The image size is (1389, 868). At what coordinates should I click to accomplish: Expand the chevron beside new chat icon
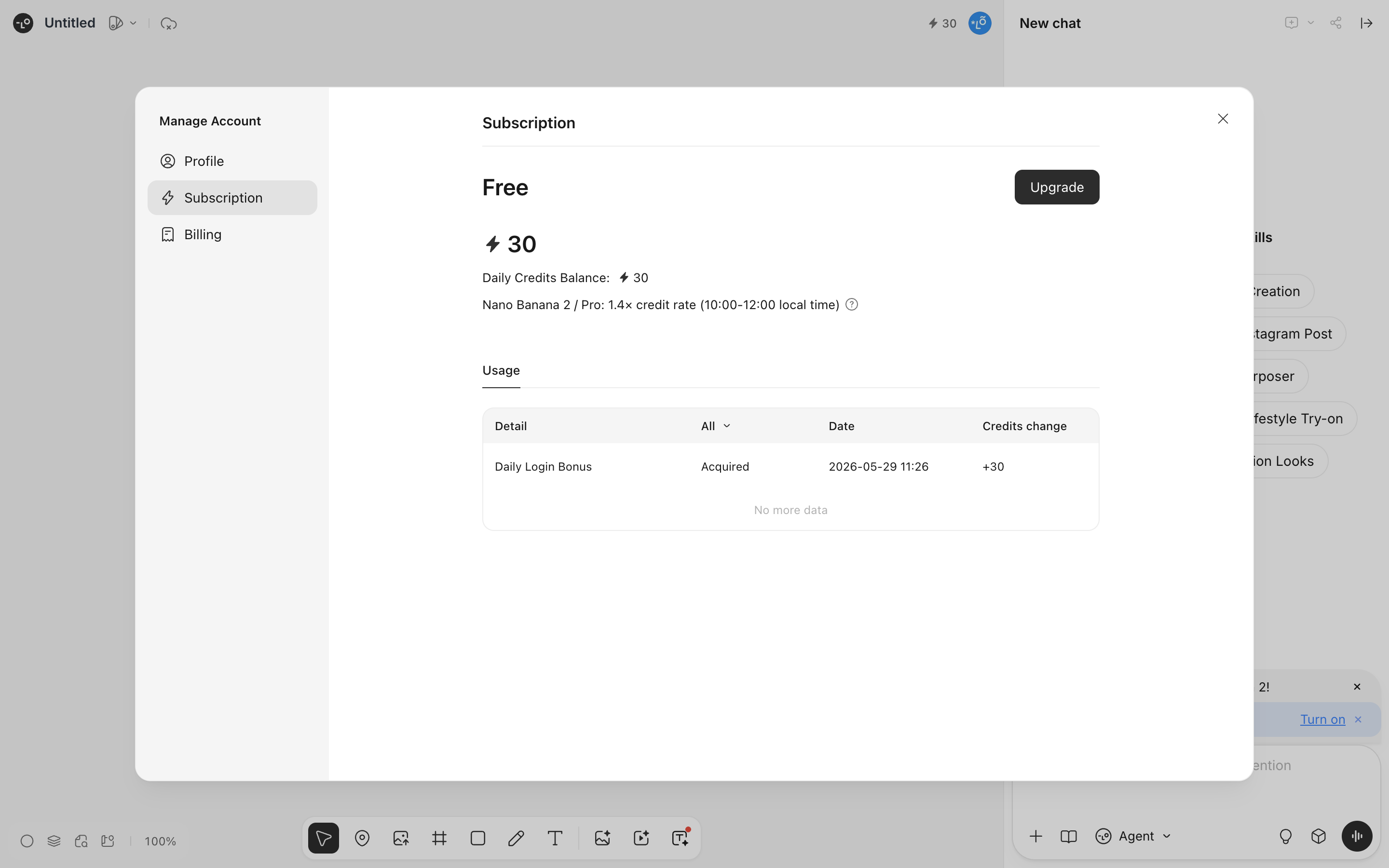point(1311,23)
